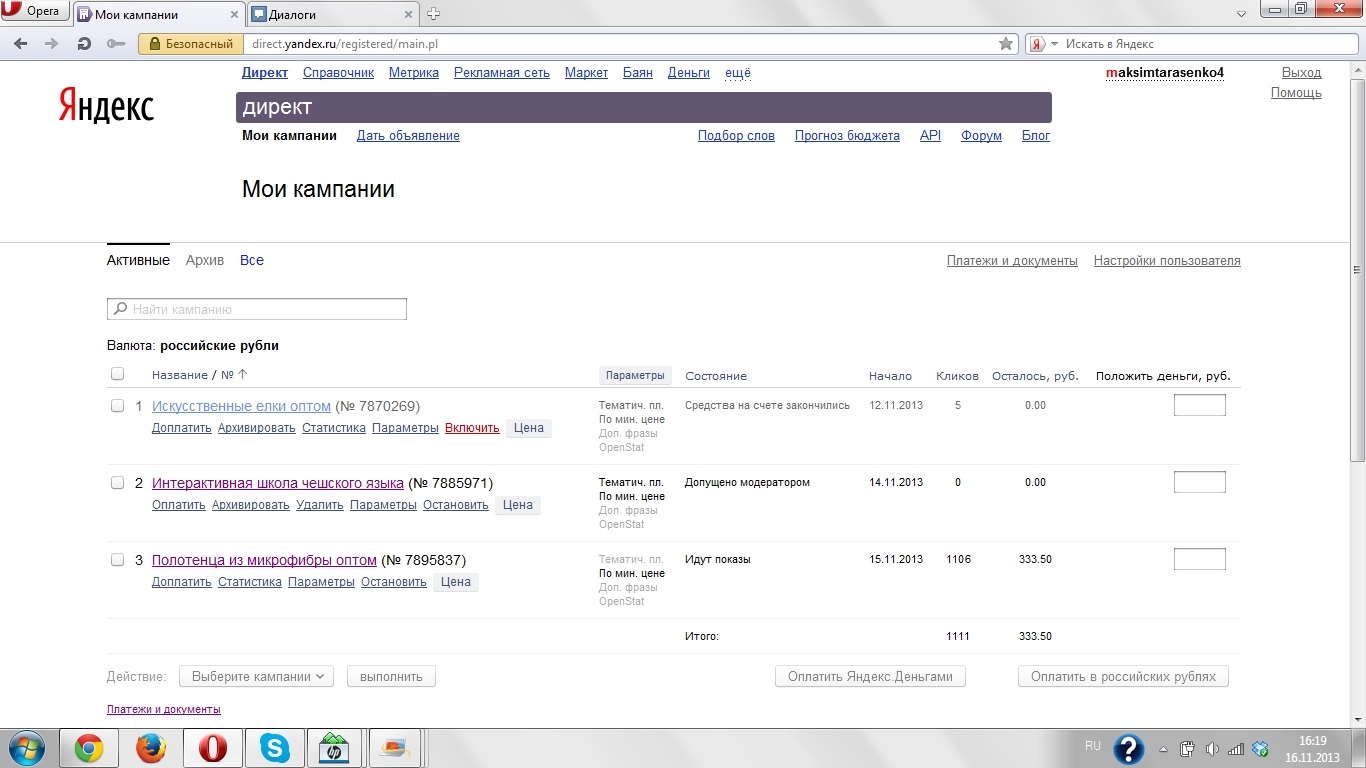This screenshot has width=1366, height=768.
Task: Open 'Рекламная сеть' in the top navigation
Action: pos(502,73)
